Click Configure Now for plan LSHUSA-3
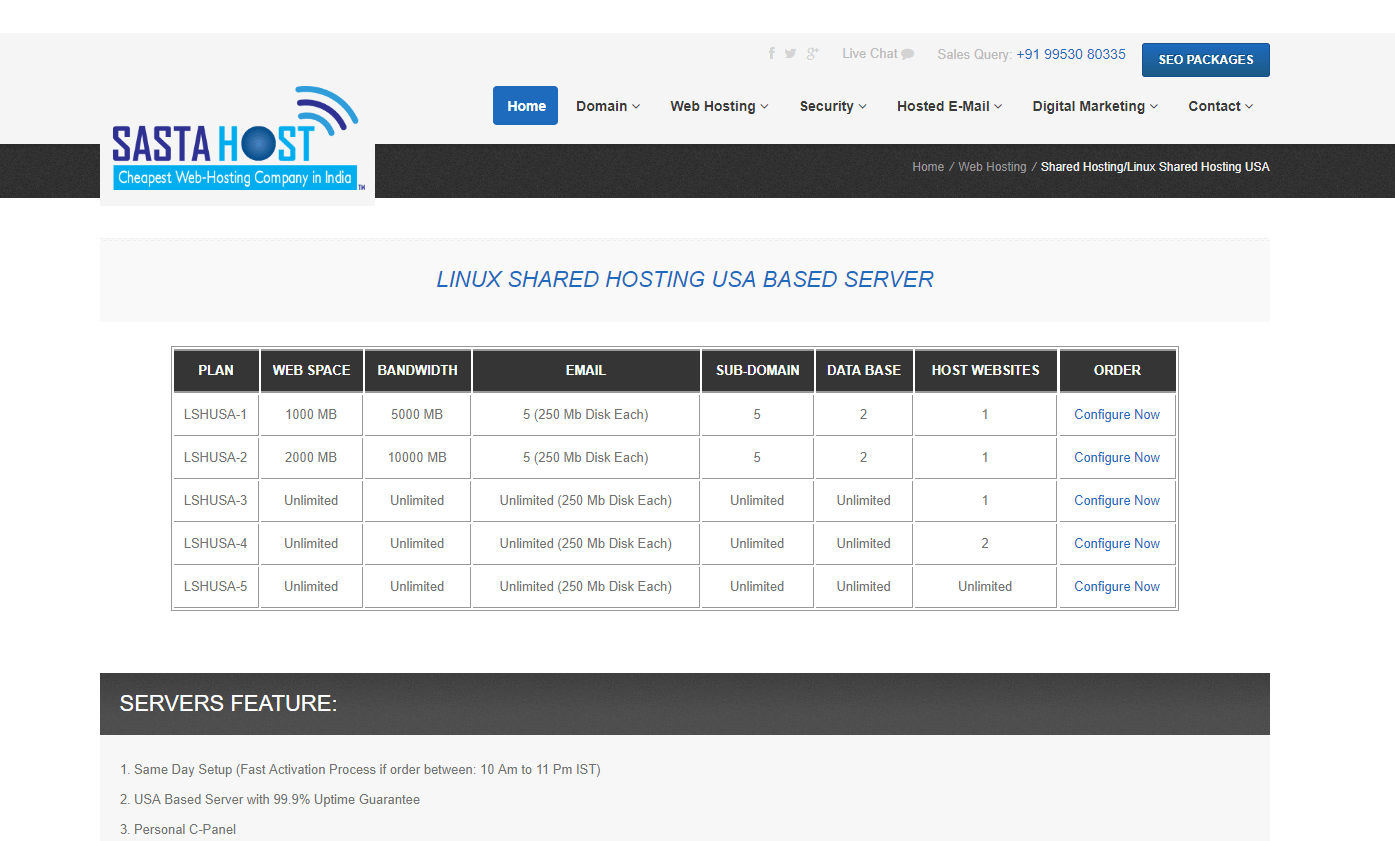1395x841 pixels. [1117, 500]
